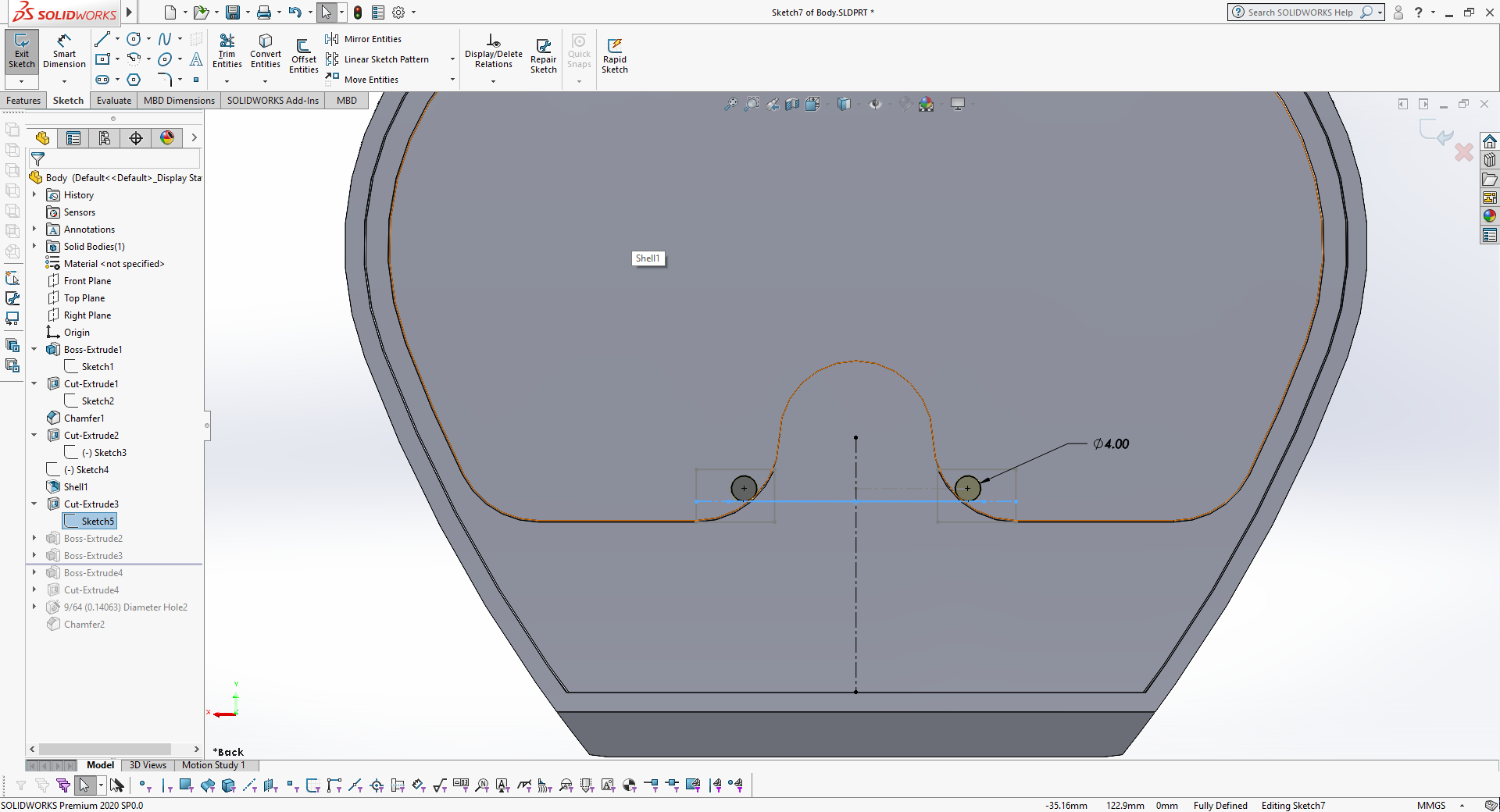This screenshot has height=812, width=1500.
Task: Click the Convert Entities icon
Action: click(266, 51)
